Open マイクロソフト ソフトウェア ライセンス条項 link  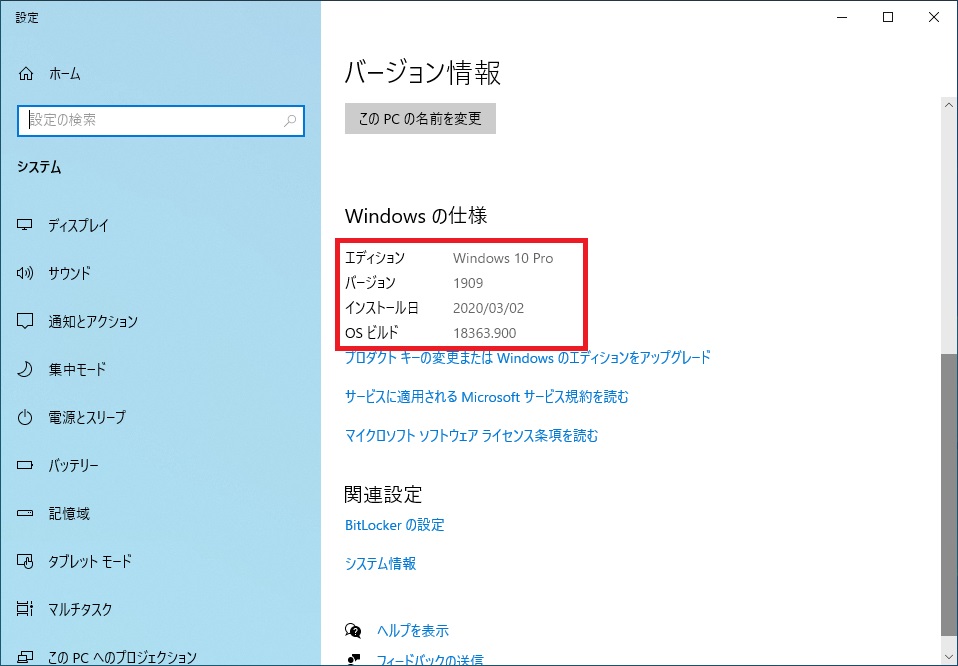coord(472,436)
